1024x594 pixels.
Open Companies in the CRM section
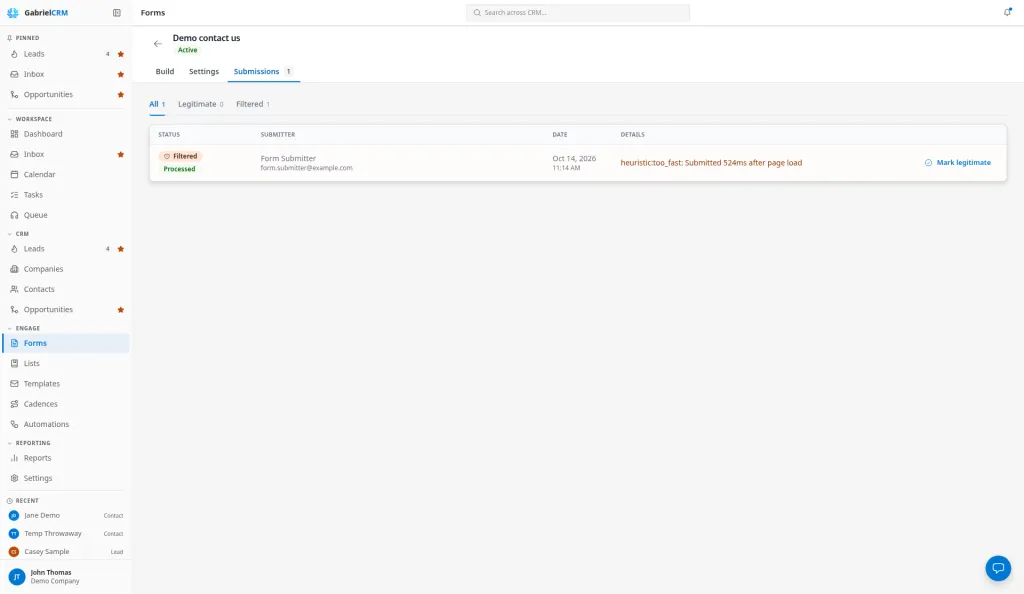click(66, 269)
